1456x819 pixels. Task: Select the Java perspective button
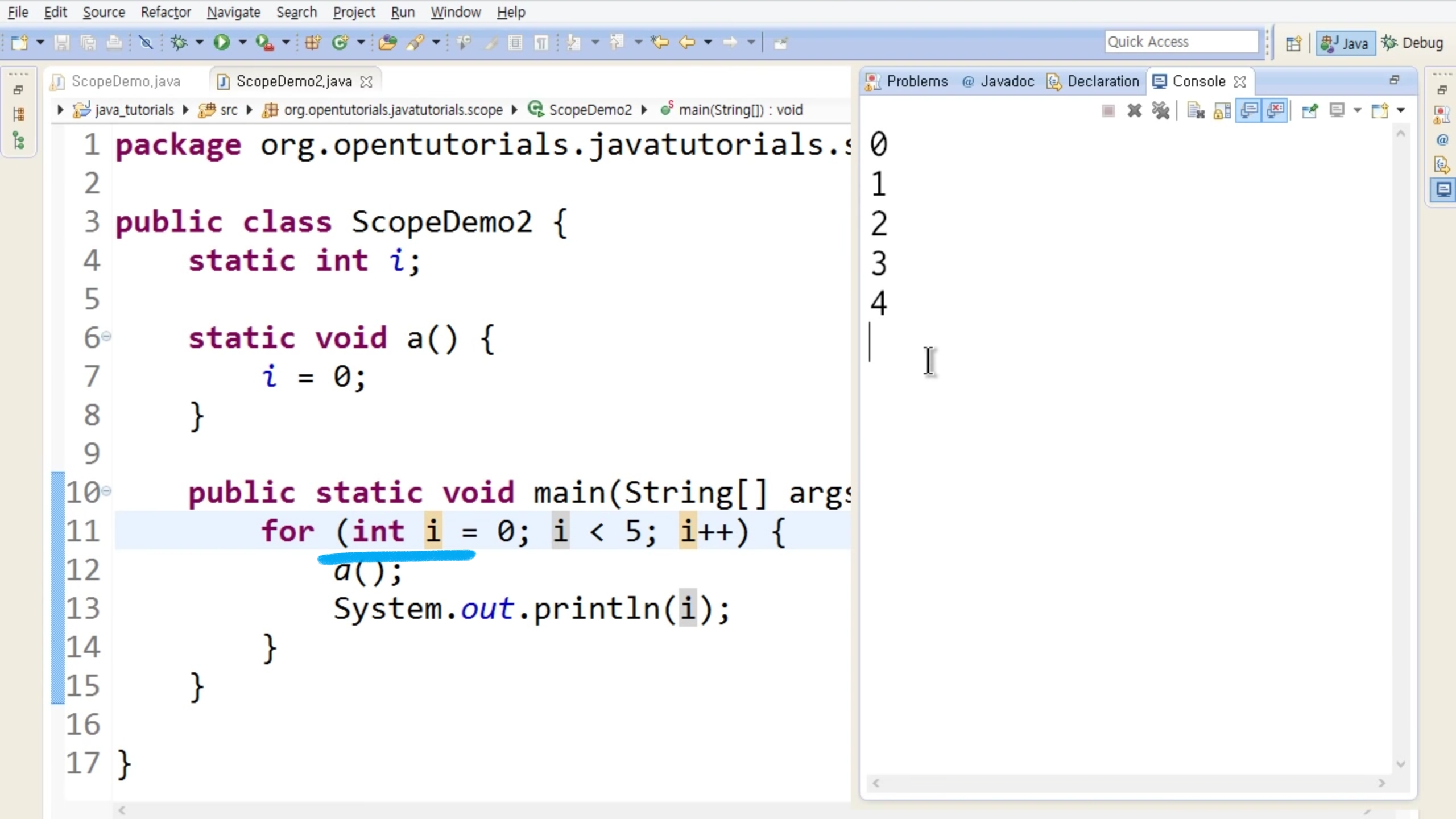click(1345, 43)
